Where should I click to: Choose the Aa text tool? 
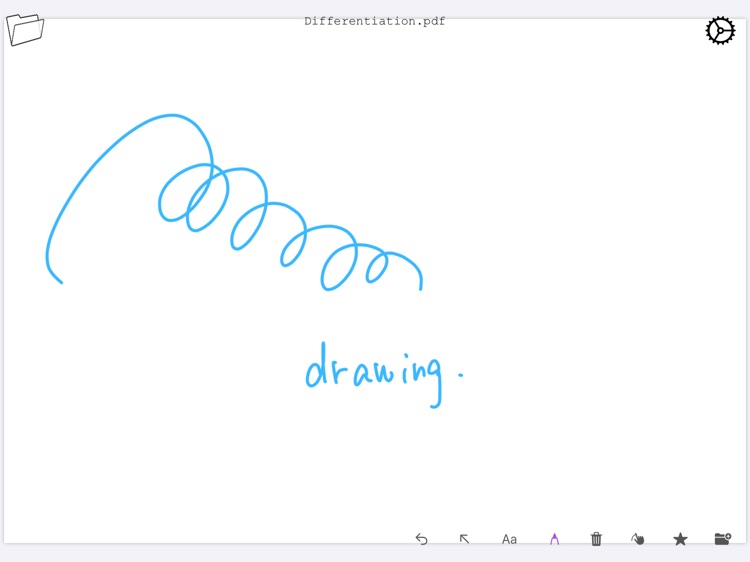509,539
